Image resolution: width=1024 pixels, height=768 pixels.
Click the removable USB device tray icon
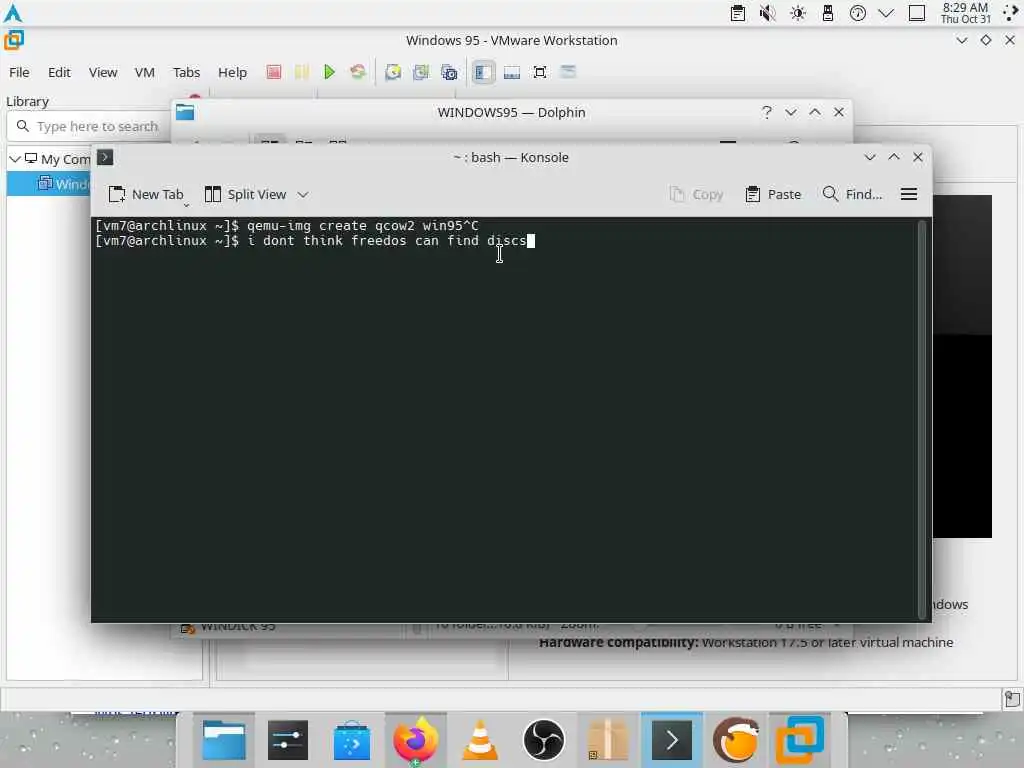pos(827,13)
